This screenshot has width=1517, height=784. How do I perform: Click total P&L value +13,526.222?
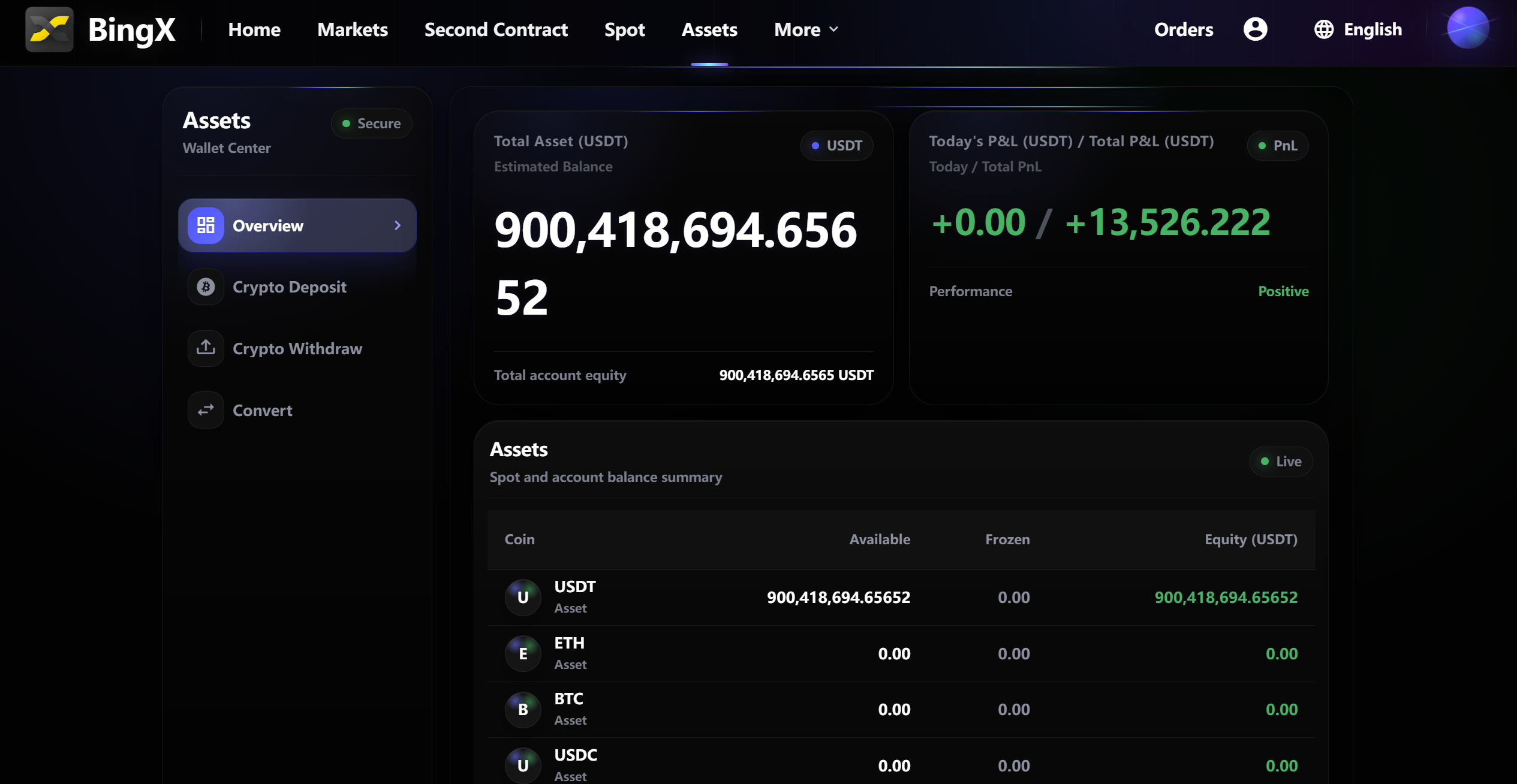(1167, 222)
